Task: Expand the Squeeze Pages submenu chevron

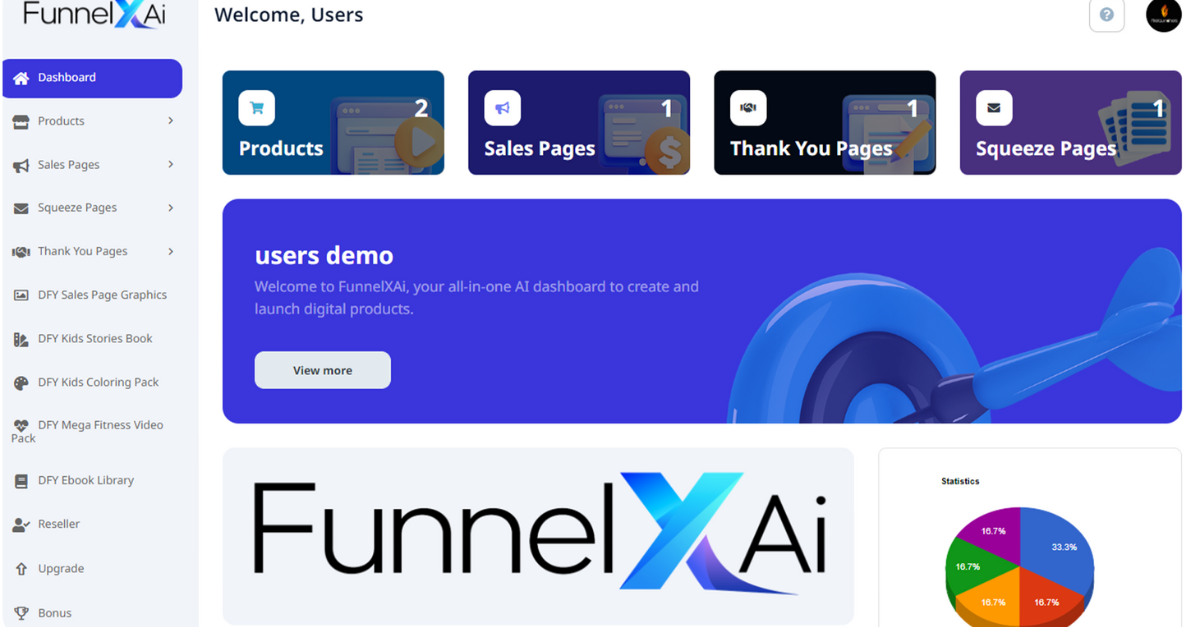Action: point(171,208)
